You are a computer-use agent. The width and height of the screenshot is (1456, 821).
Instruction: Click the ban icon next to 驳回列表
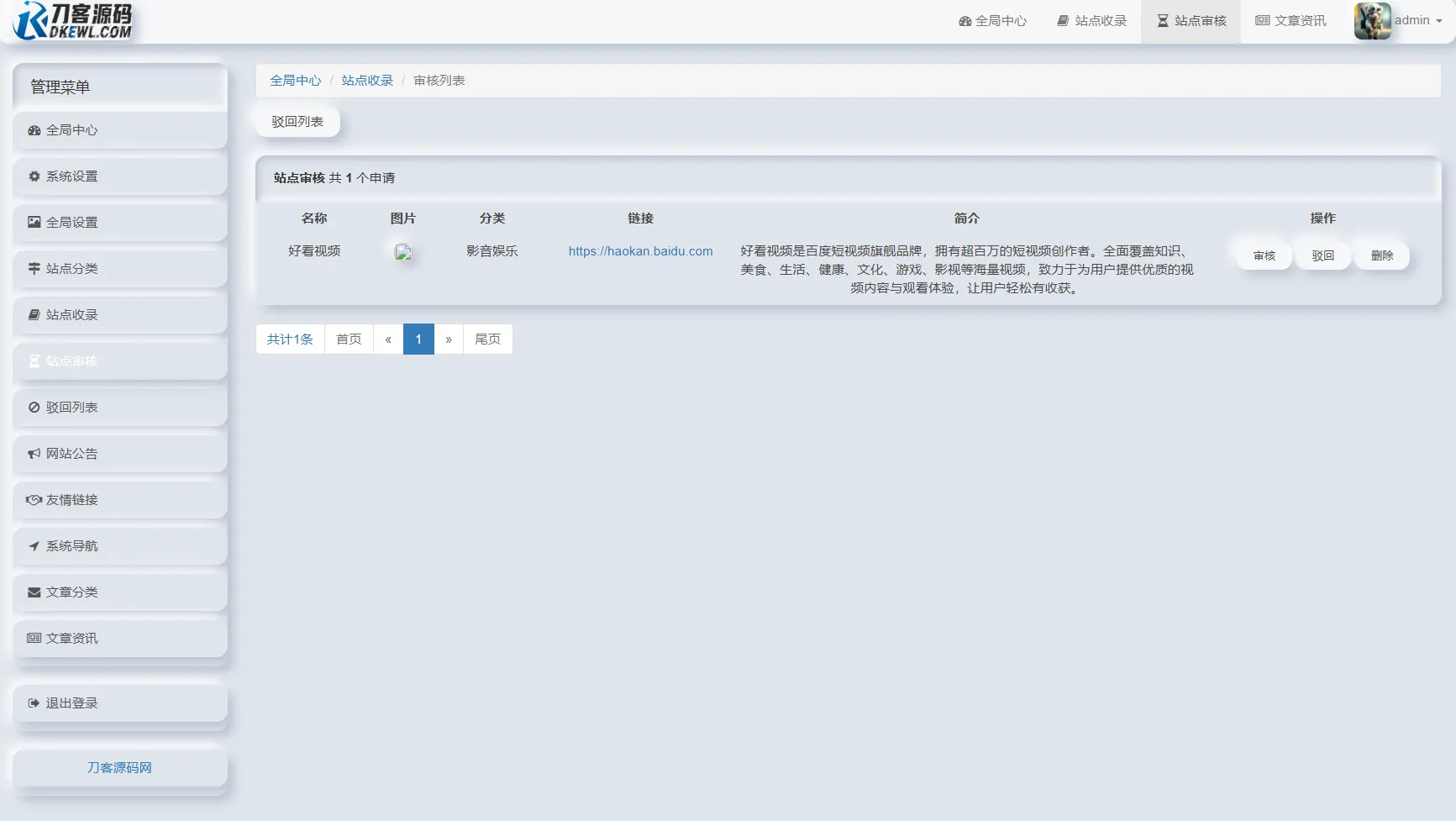click(x=34, y=407)
